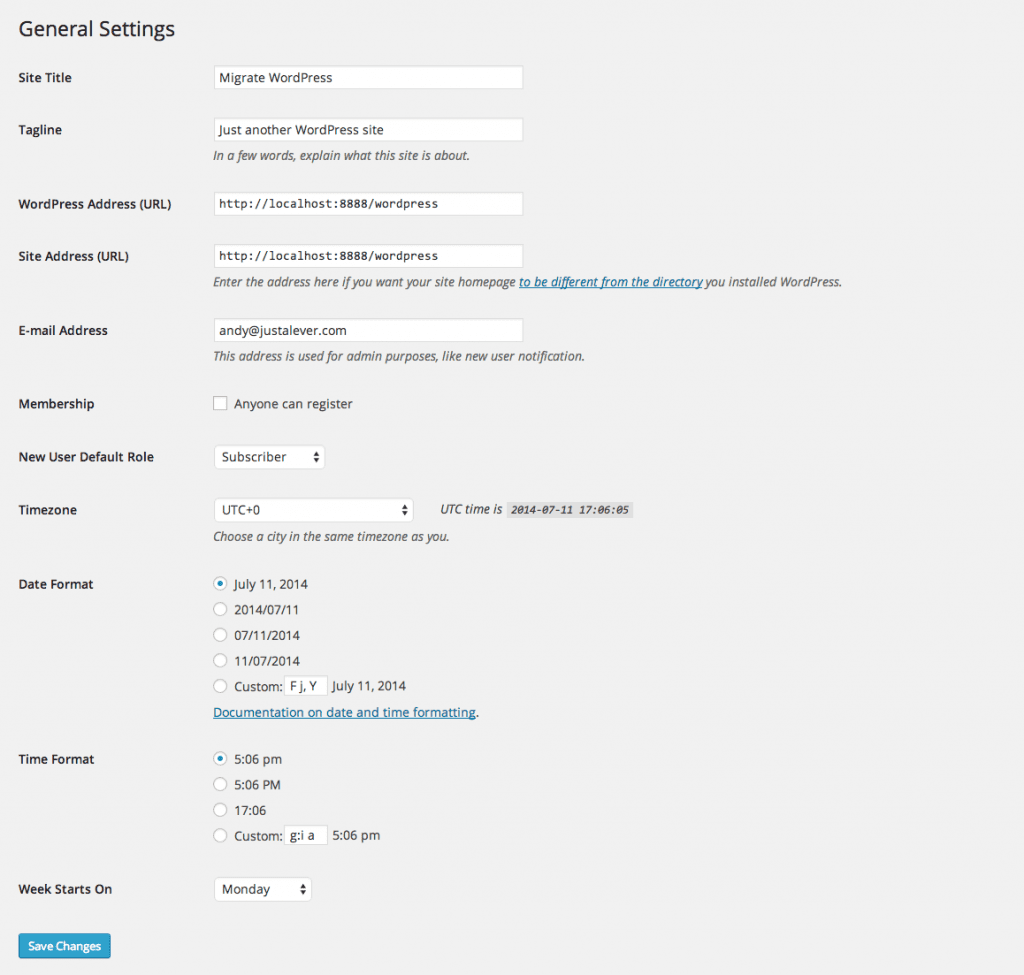Select the "07/11/2014" date format
The width and height of the screenshot is (1024, 975).
coord(220,635)
